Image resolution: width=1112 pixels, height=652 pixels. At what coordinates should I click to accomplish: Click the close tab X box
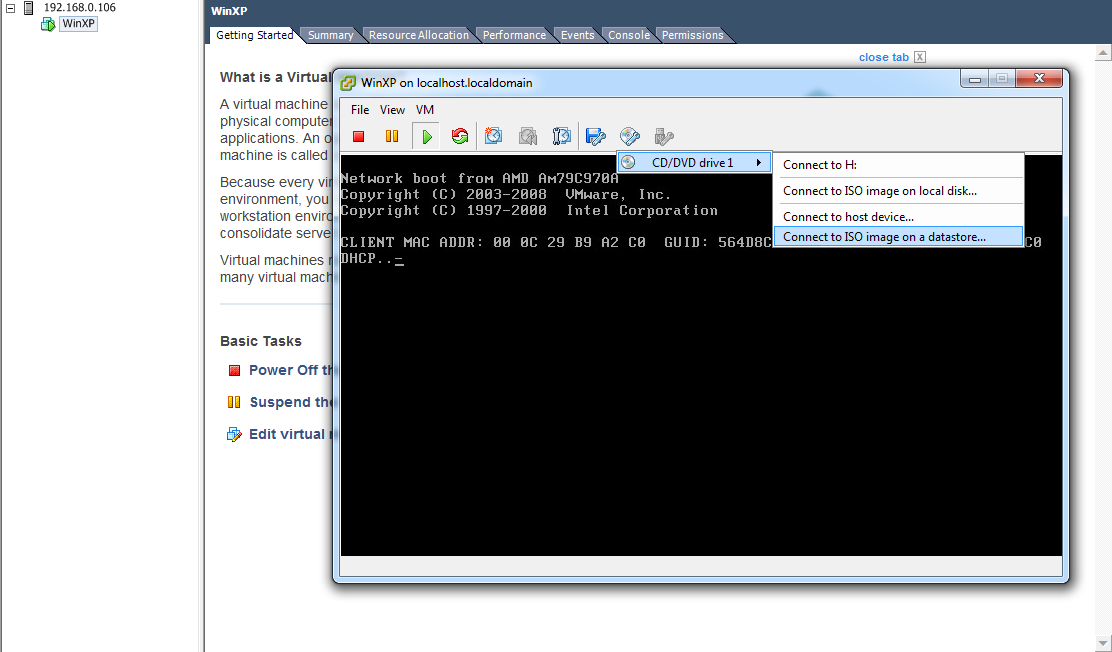point(920,57)
